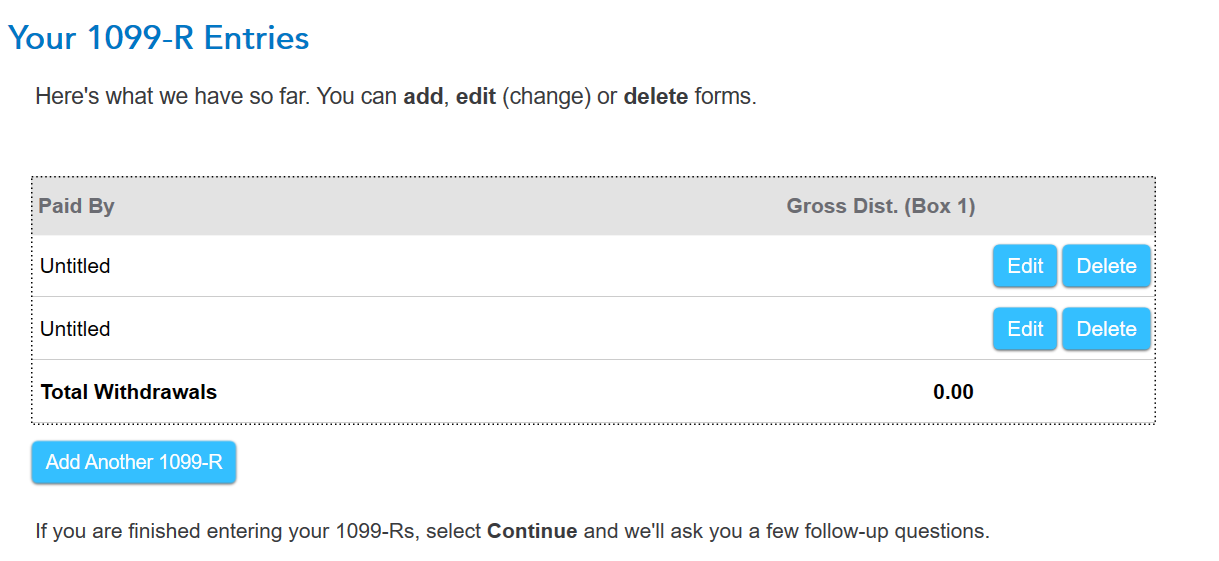Delete the second Untitled 1099-R entry
This screenshot has height=561, width=1219.
[x=1106, y=329]
